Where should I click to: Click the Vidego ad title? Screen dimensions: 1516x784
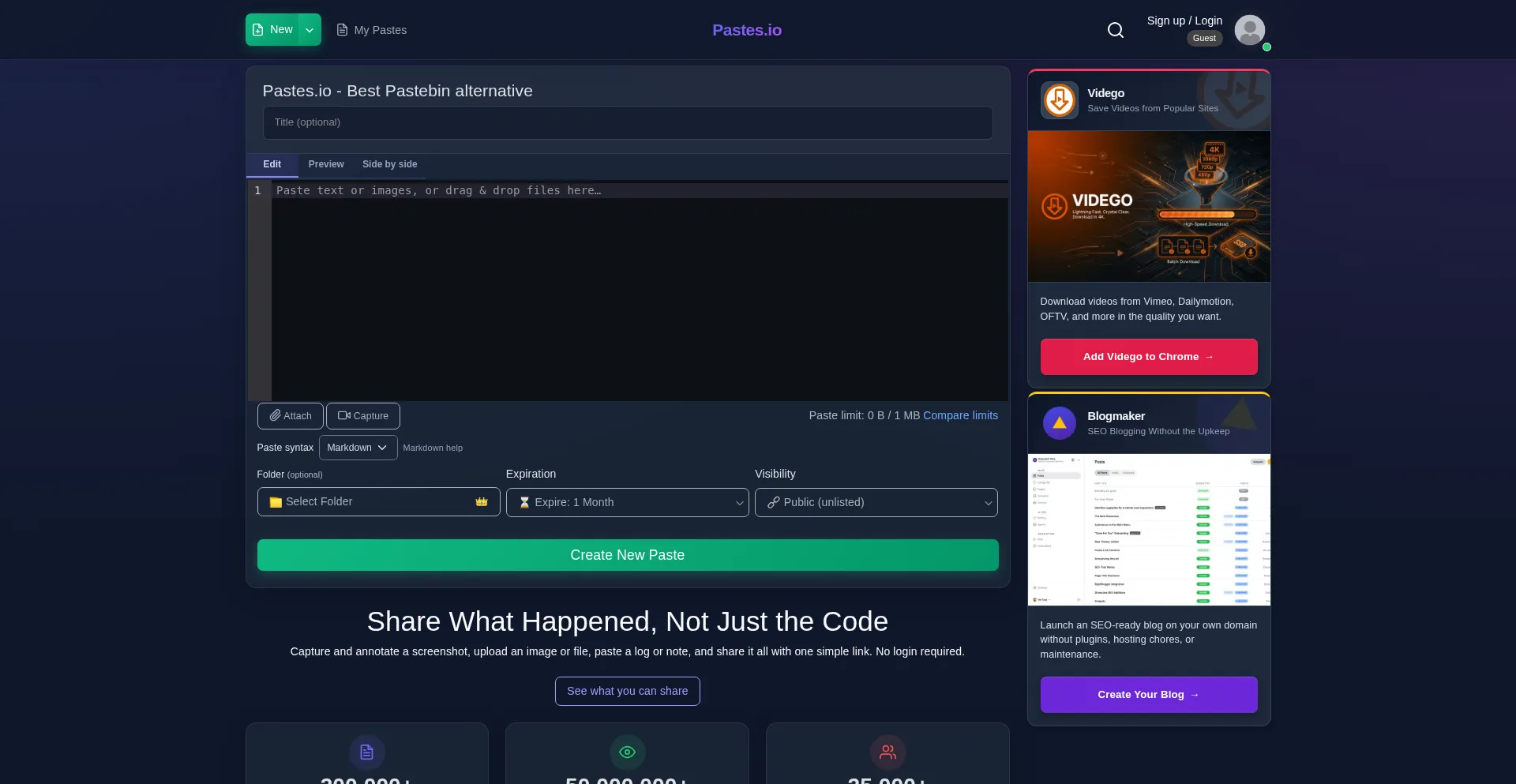click(x=1105, y=93)
